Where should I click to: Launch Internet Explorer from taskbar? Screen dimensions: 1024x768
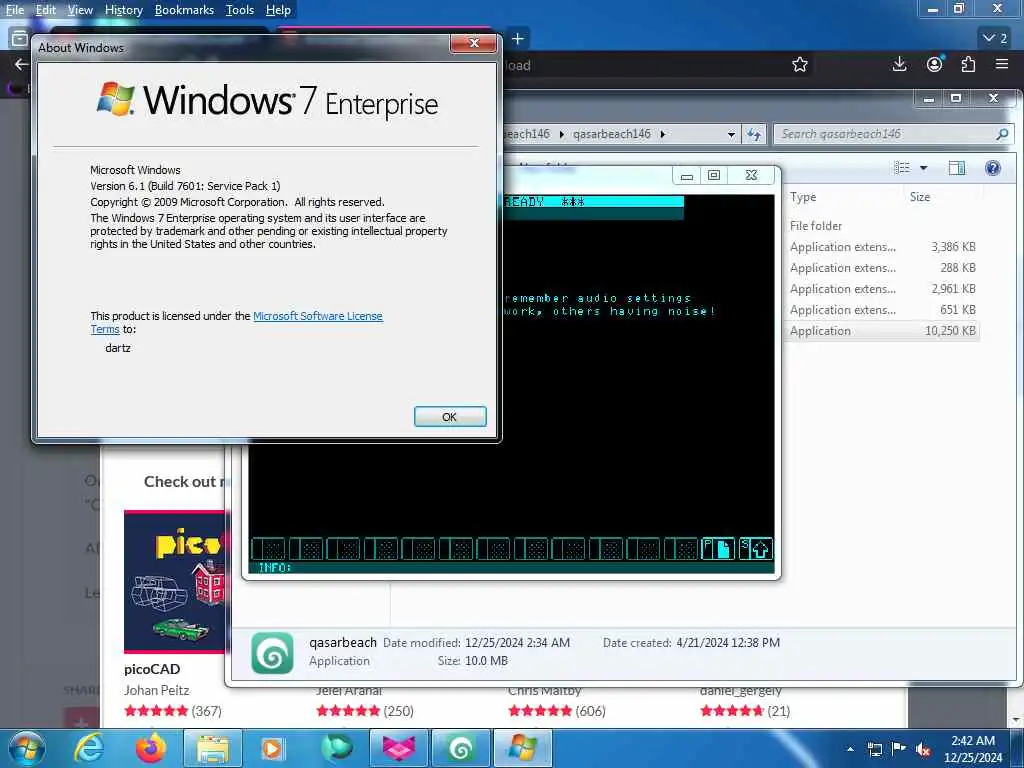[88, 748]
